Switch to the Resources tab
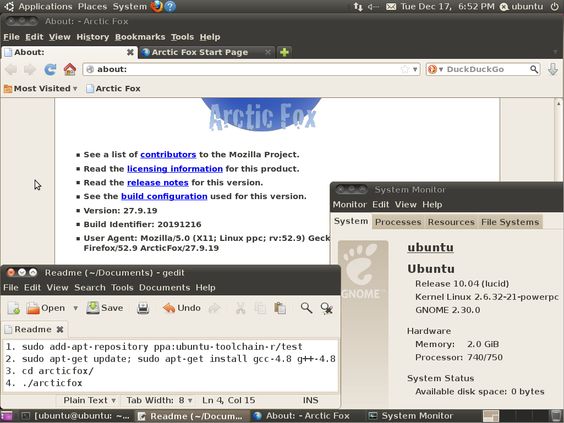Viewport: 564px width, 423px height. tap(451, 222)
